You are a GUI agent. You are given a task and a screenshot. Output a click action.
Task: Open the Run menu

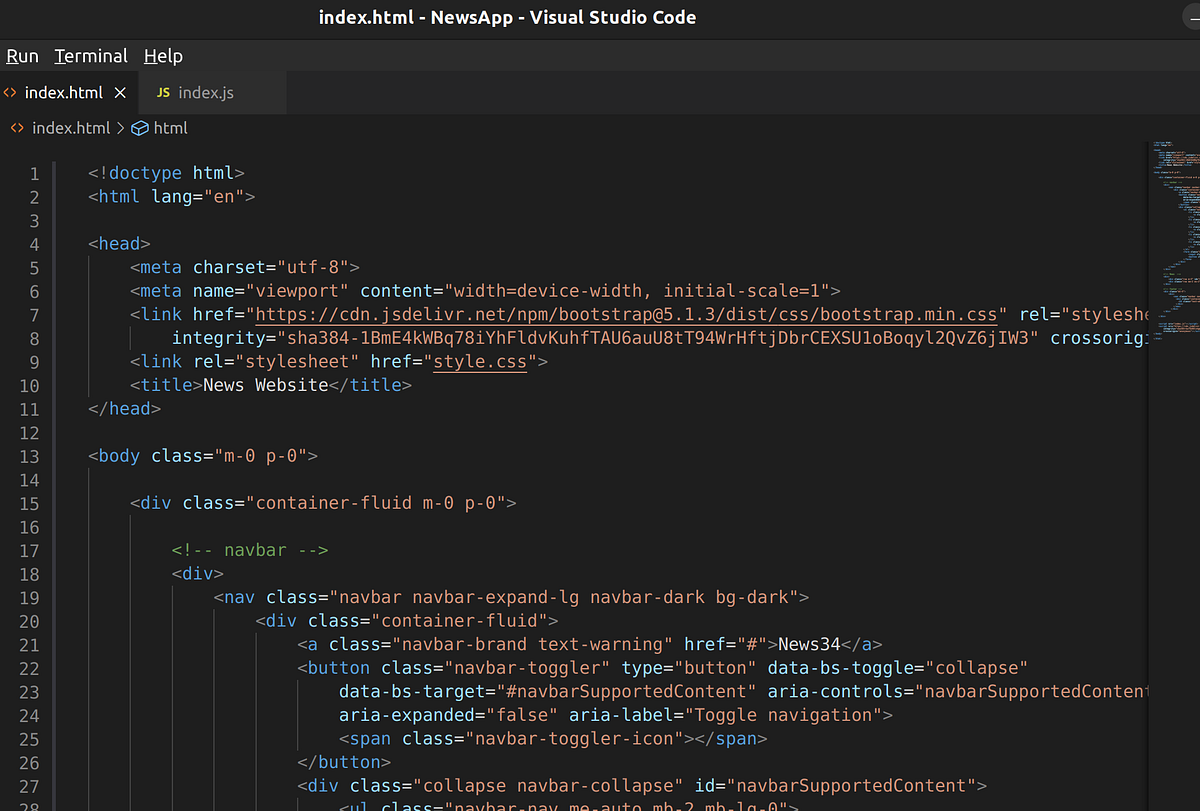pyautogui.click(x=21, y=56)
